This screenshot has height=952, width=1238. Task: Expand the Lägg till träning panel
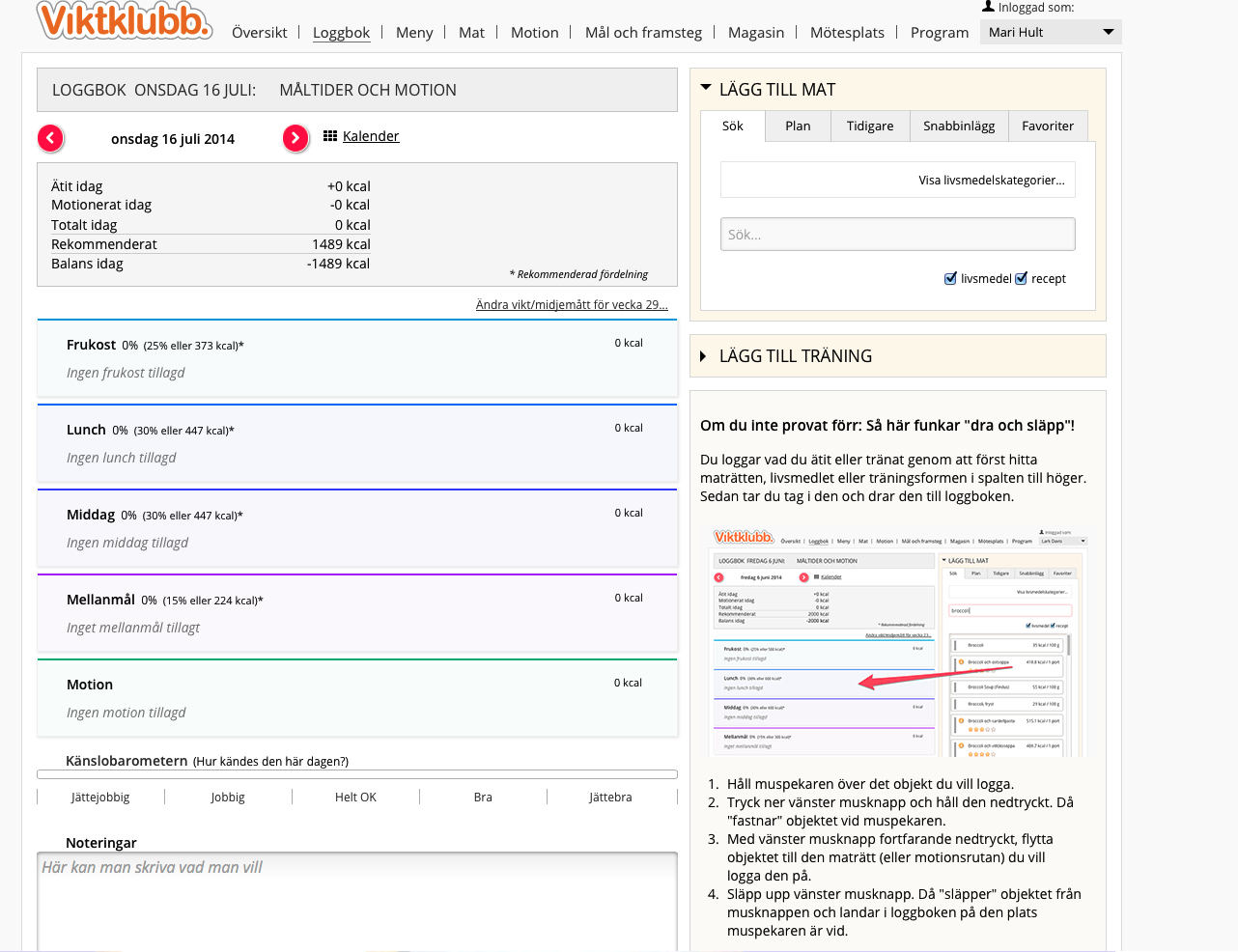coord(704,356)
